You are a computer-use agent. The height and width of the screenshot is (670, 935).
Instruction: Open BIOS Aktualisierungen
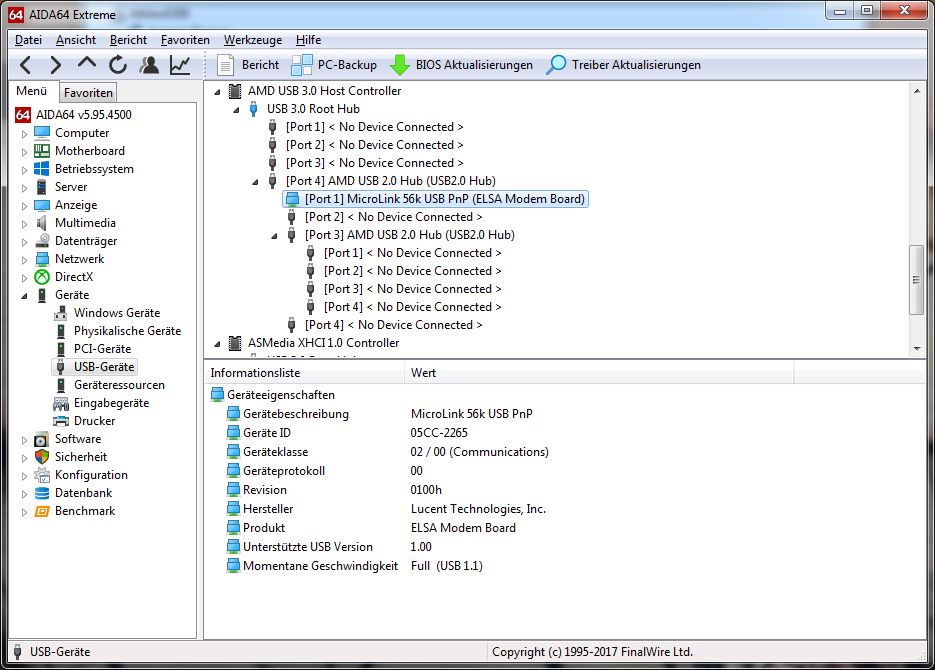coord(461,64)
